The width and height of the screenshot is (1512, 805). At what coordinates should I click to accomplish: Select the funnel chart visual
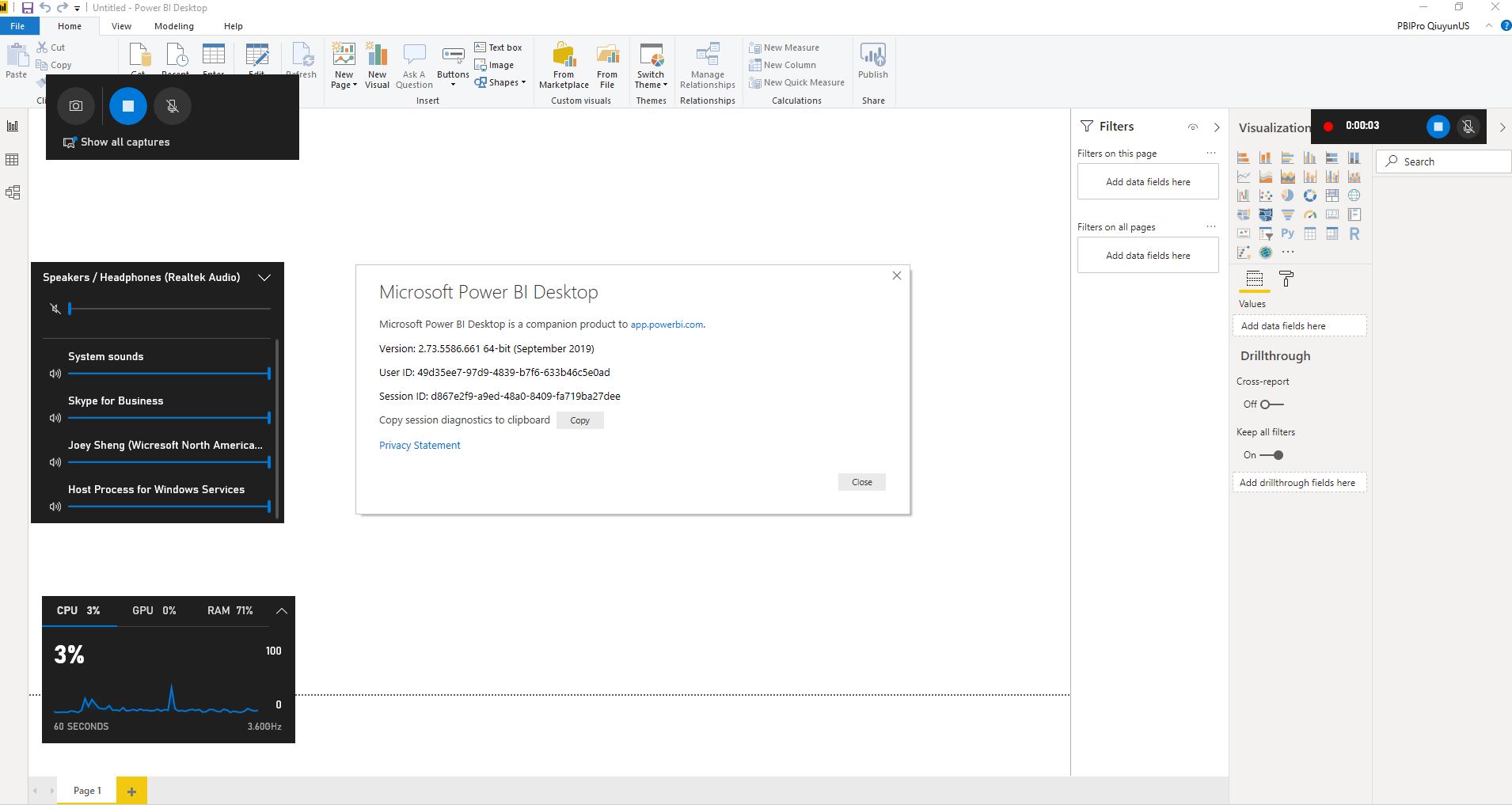(x=1288, y=215)
